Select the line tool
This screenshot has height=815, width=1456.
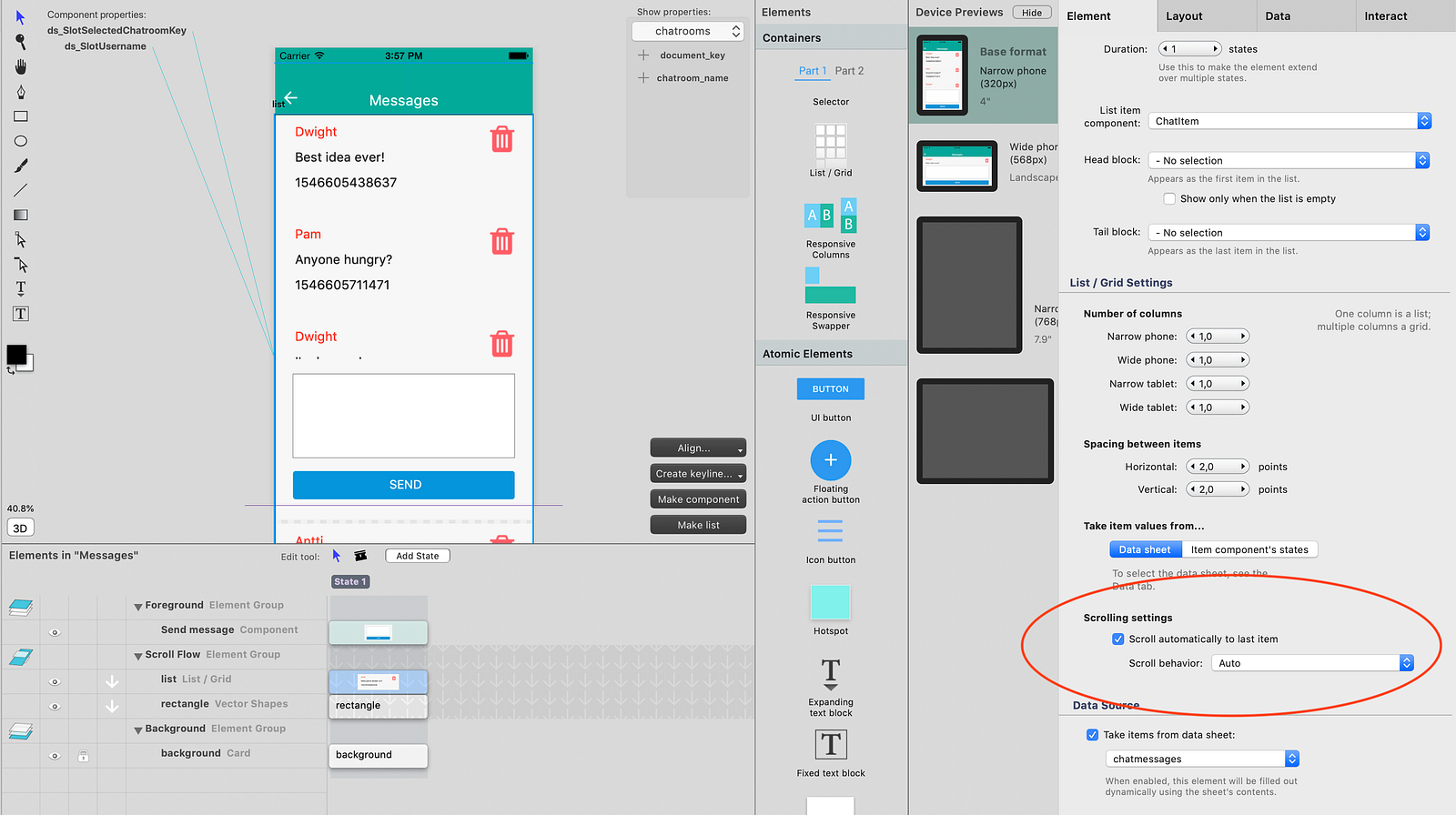click(x=20, y=190)
